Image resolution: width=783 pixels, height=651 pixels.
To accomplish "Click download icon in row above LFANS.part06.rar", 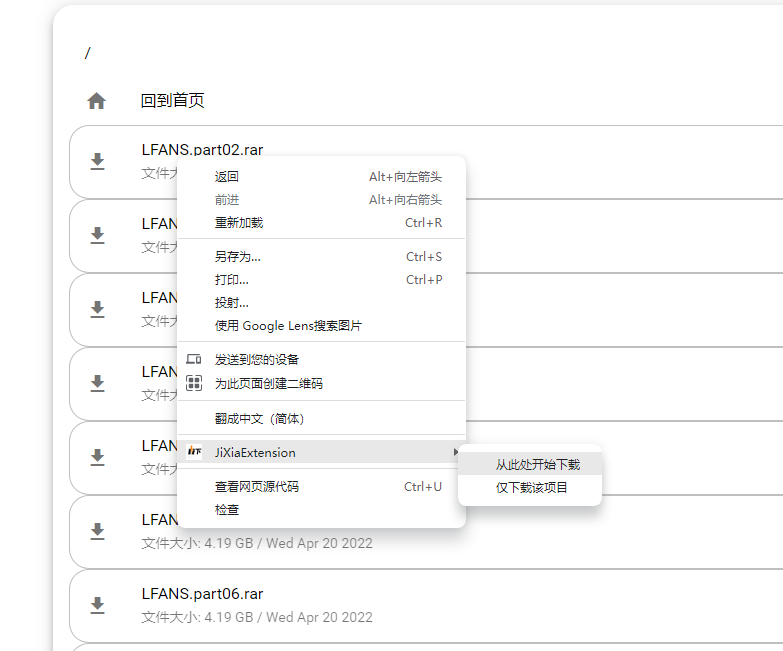I will [97, 531].
